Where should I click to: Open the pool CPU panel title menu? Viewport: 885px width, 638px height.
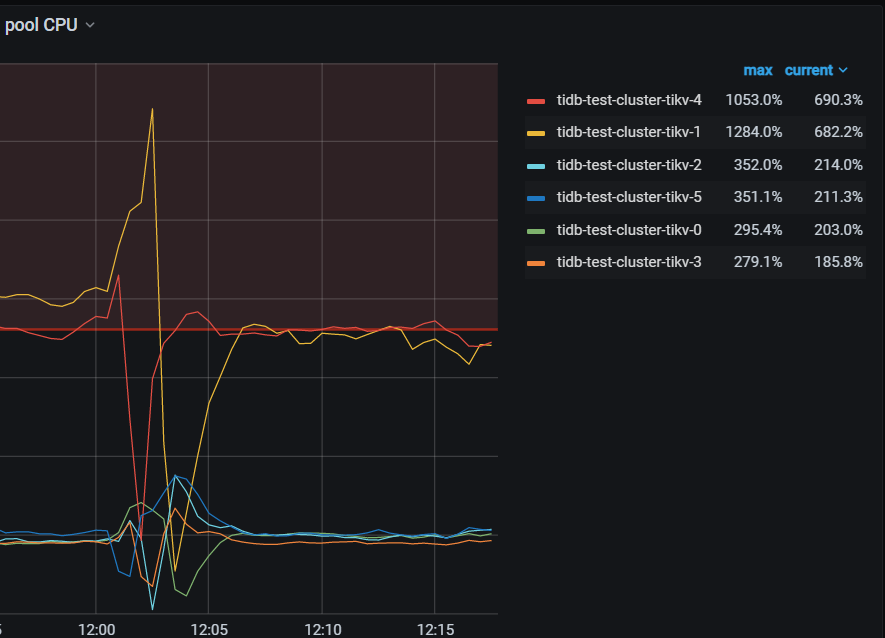(42, 25)
